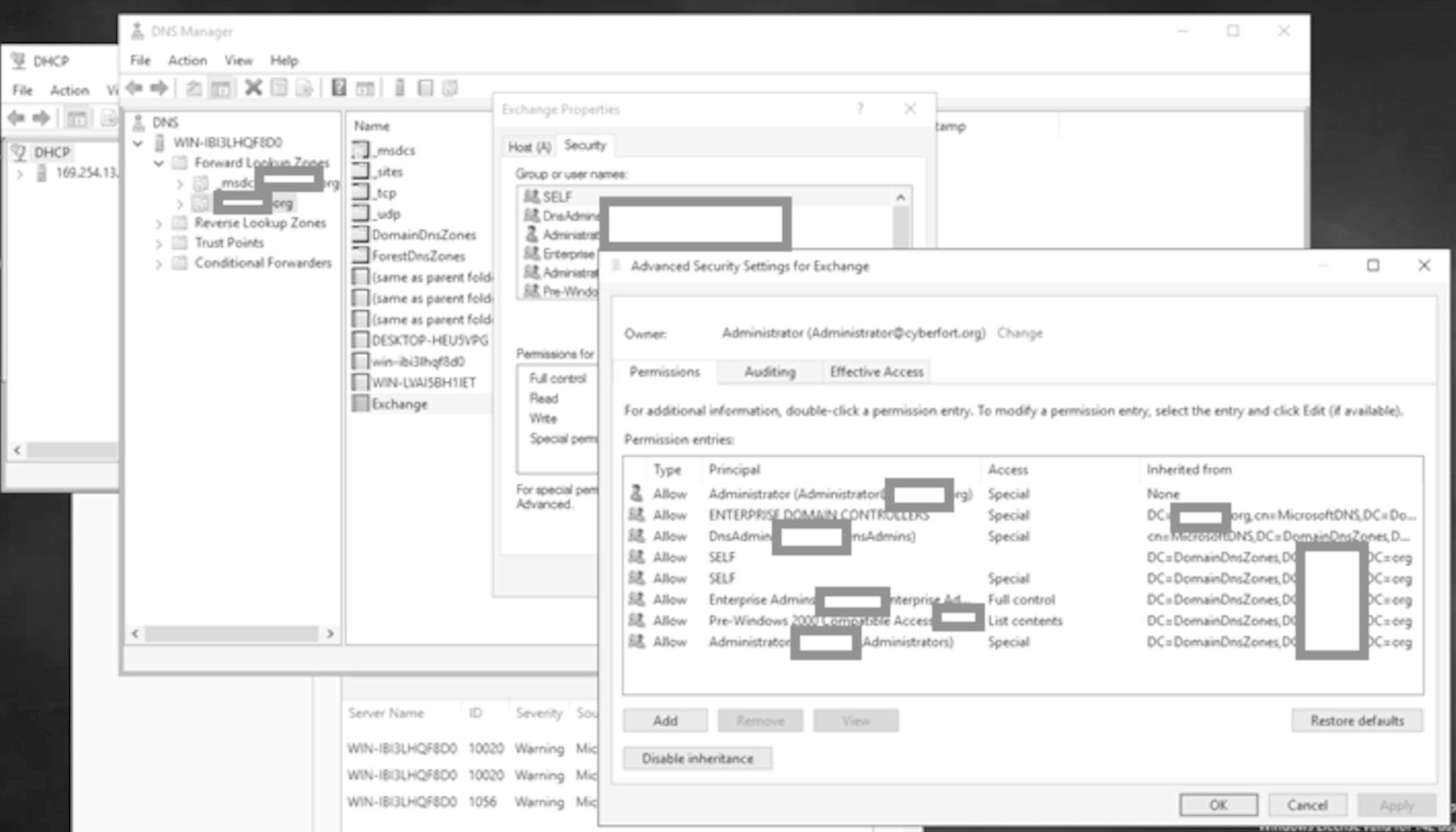Image resolution: width=1456 pixels, height=832 pixels.
Task: Expand the Conditional Forwarders folder
Action: coord(159,264)
